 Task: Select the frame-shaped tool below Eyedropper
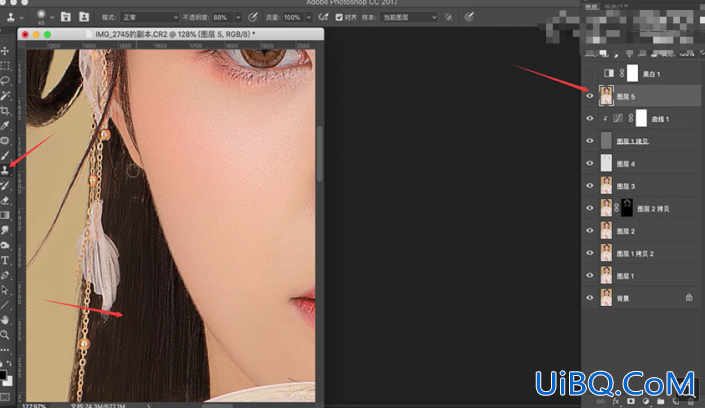pos(5,140)
